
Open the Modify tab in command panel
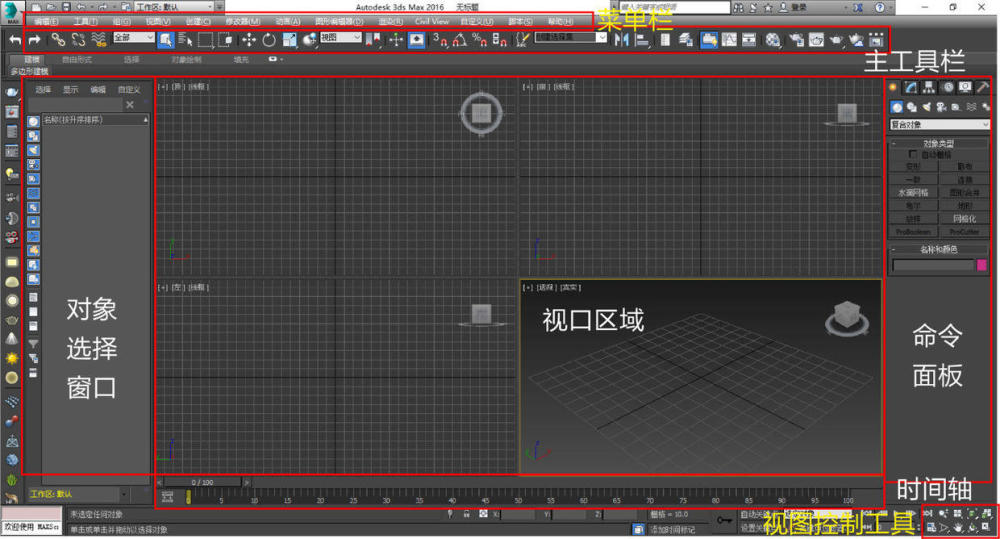[911, 87]
